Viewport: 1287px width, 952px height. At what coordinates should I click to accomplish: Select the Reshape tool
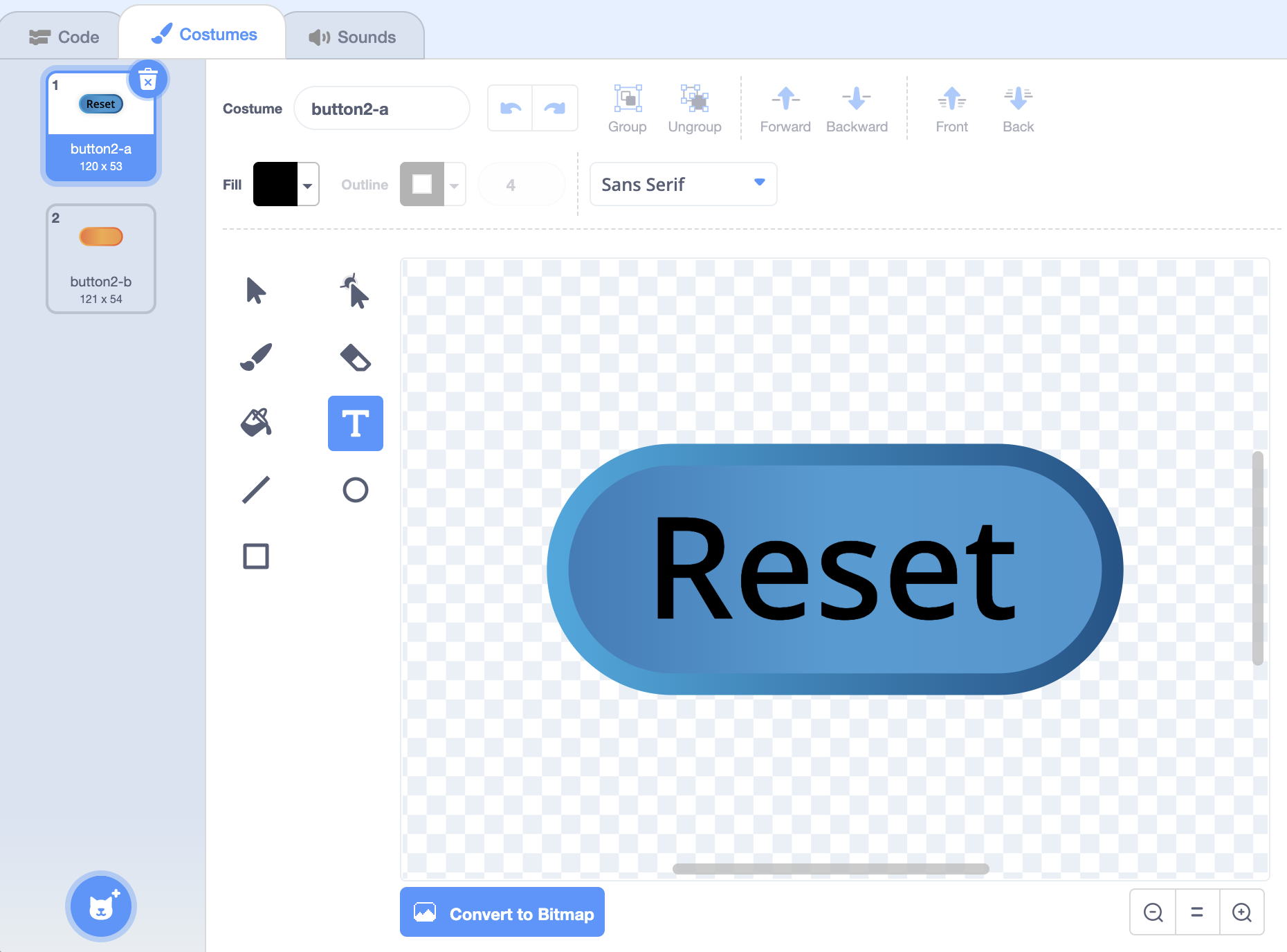(355, 291)
